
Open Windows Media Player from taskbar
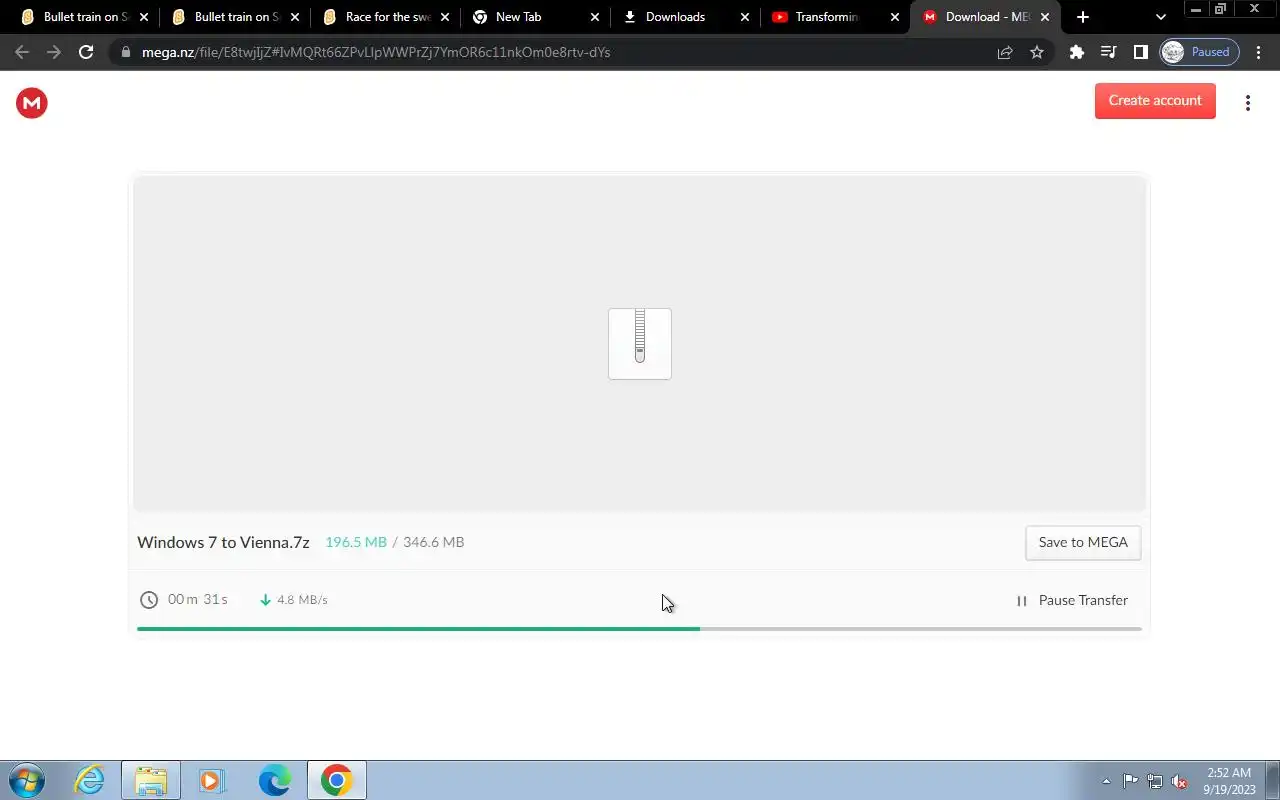click(x=213, y=780)
